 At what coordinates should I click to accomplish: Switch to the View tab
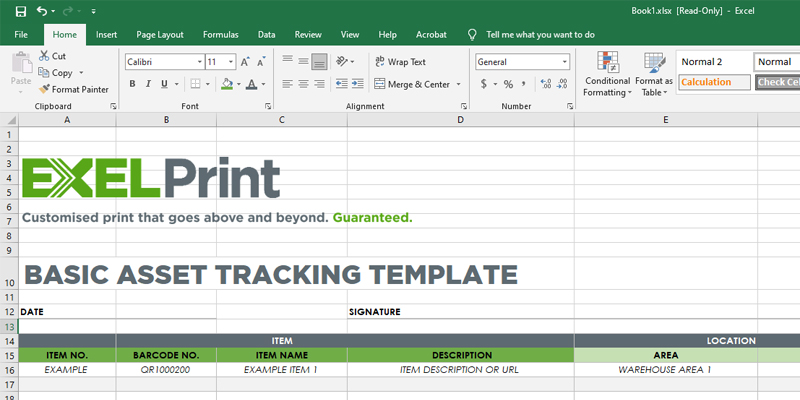point(350,35)
